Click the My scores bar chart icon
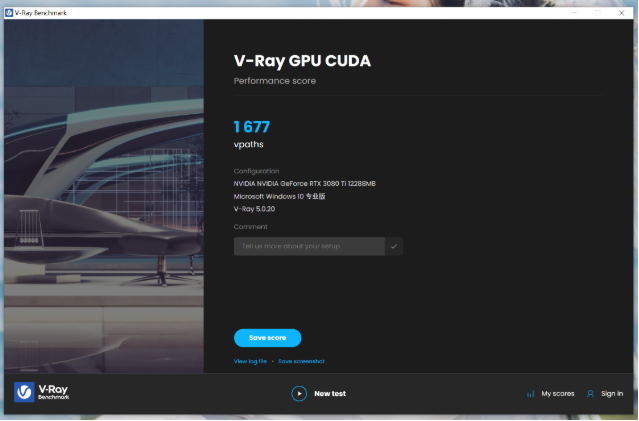 pyautogui.click(x=530, y=394)
